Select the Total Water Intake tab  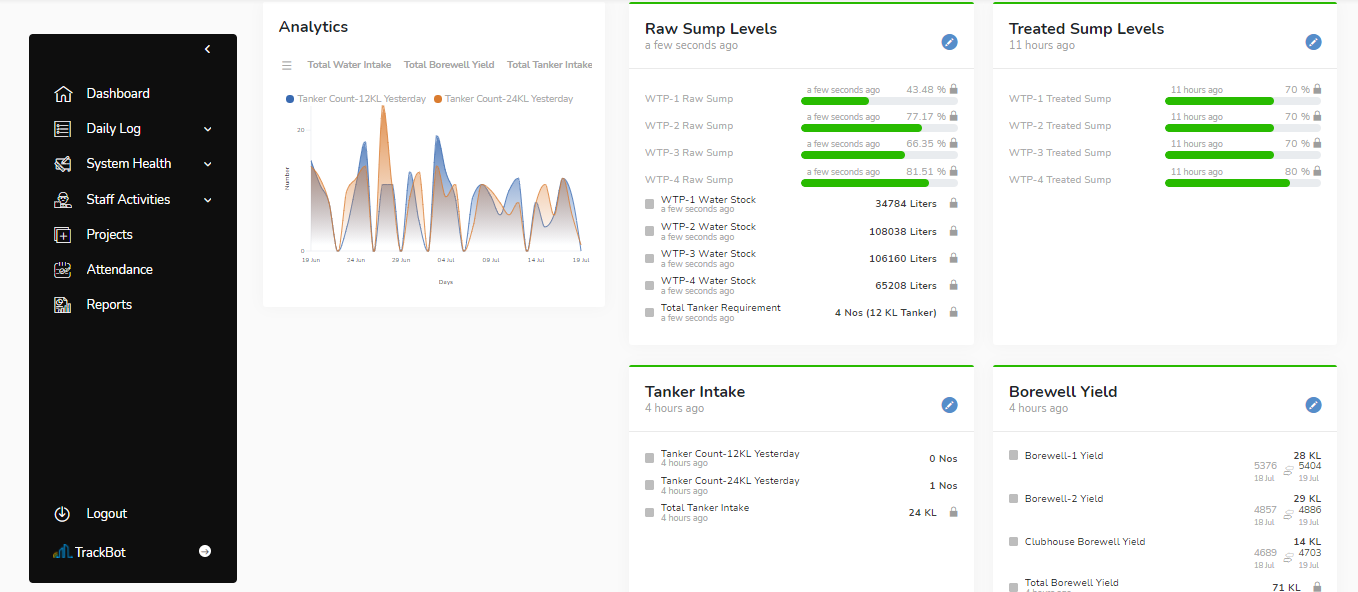click(349, 65)
